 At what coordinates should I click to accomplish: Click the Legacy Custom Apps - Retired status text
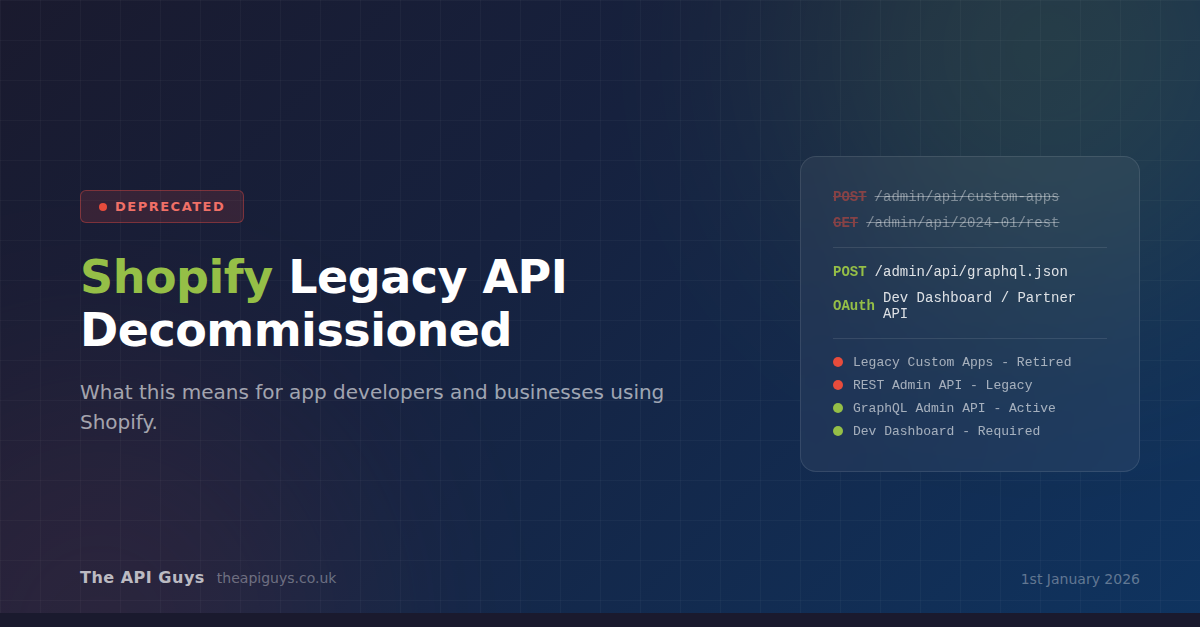point(961,362)
